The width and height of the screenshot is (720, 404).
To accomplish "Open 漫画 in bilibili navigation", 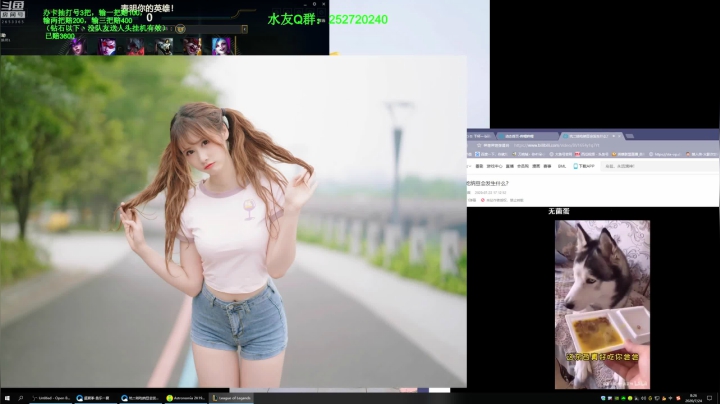I will 536,166.
